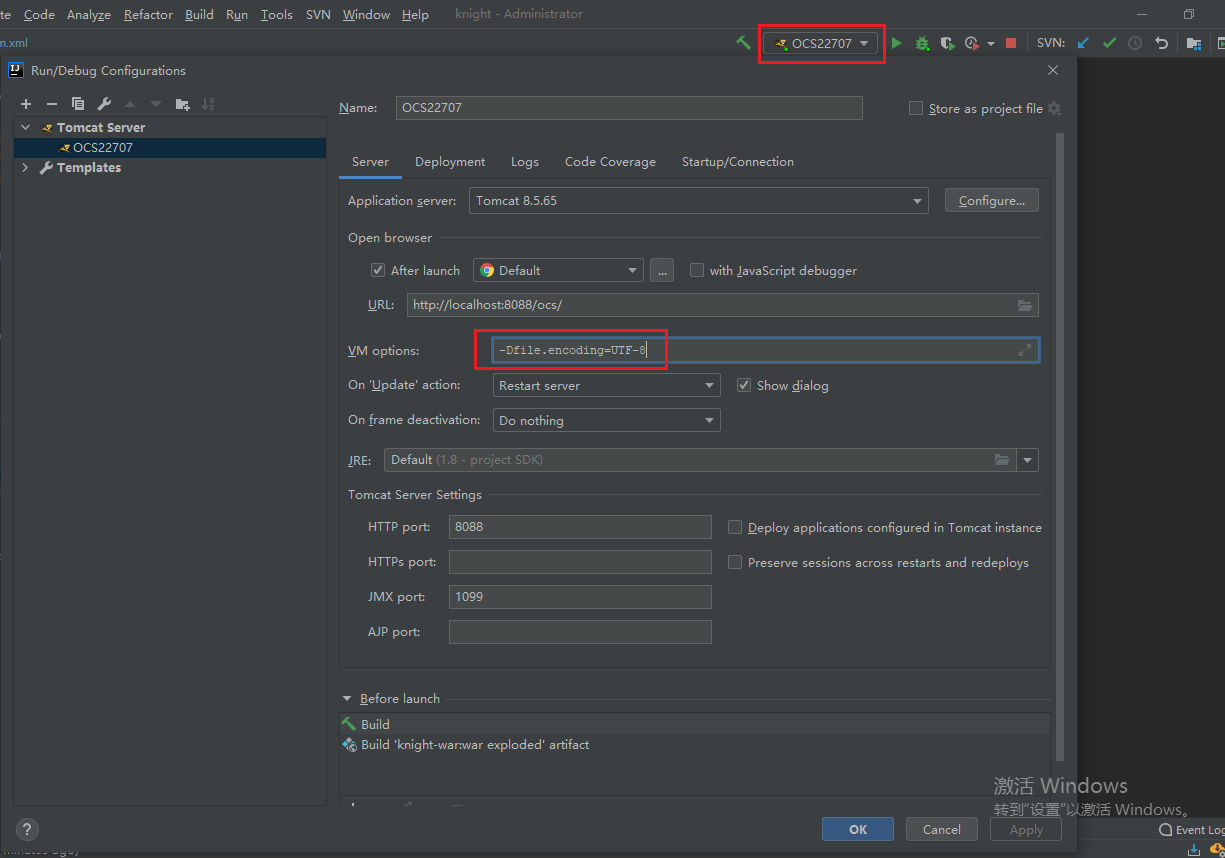
Task: Click the help question mark button
Action: point(27,829)
